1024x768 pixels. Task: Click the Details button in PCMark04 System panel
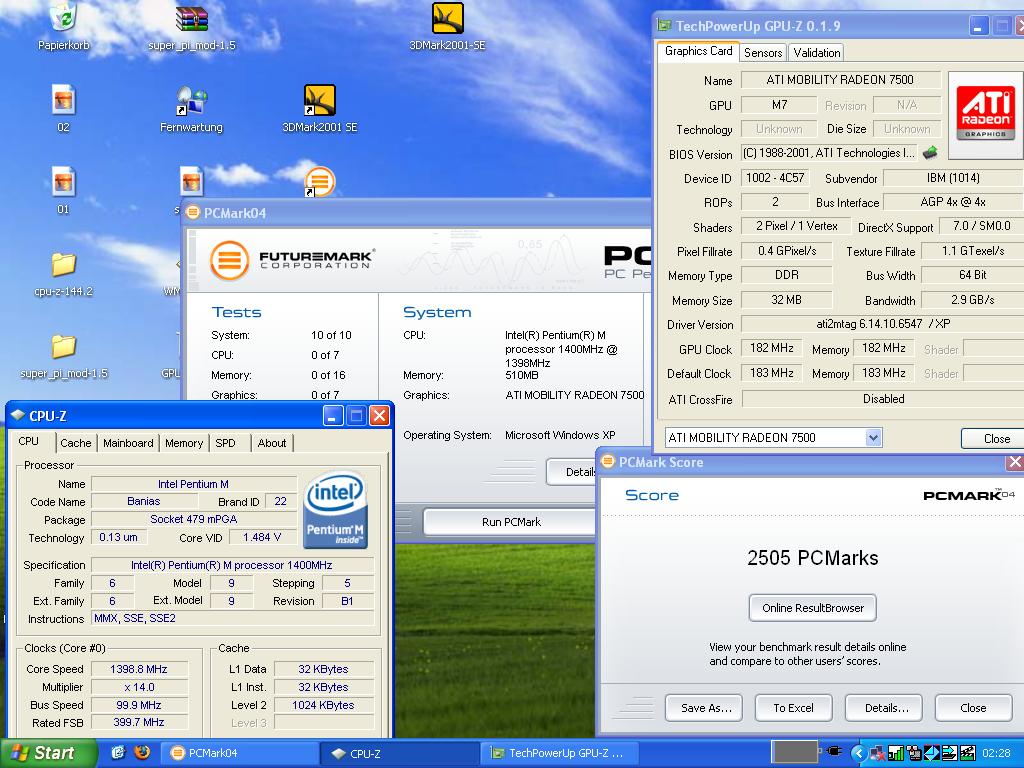click(573, 472)
